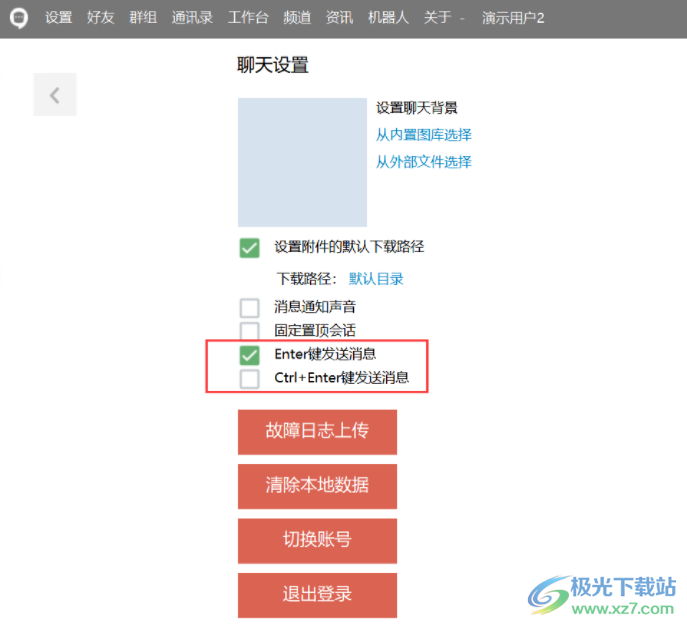Viewport: 687px width, 625px height.
Task: Go back using the left chevron button
Action: pos(55,95)
